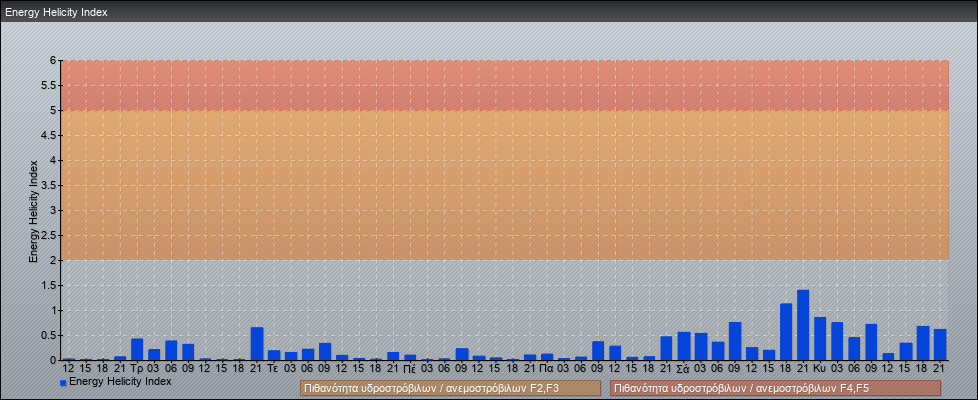The width and height of the screenshot is (978, 400).
Task: Click the Energy Helicity Index legend text
Action: point(120,381)
